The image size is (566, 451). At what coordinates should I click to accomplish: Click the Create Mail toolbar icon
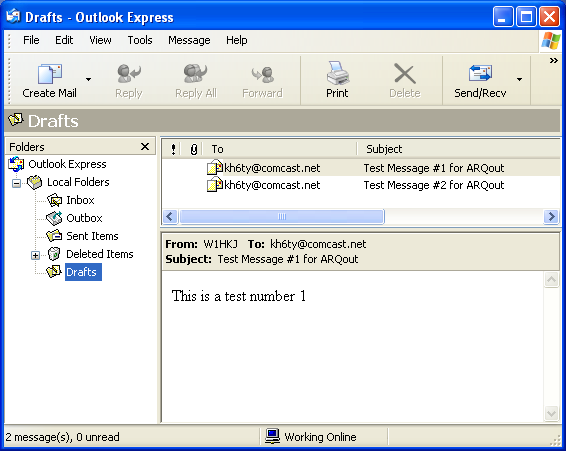(x=50, y=74)
